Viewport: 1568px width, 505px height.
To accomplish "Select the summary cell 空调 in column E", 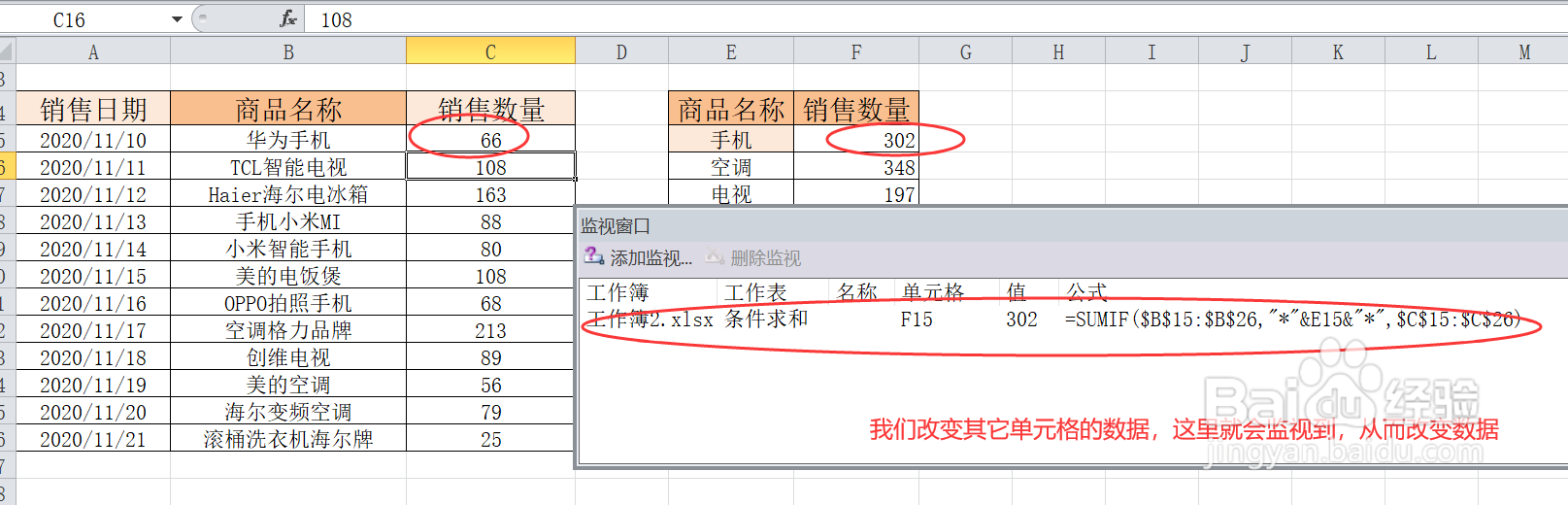I will tap(731, 167).
